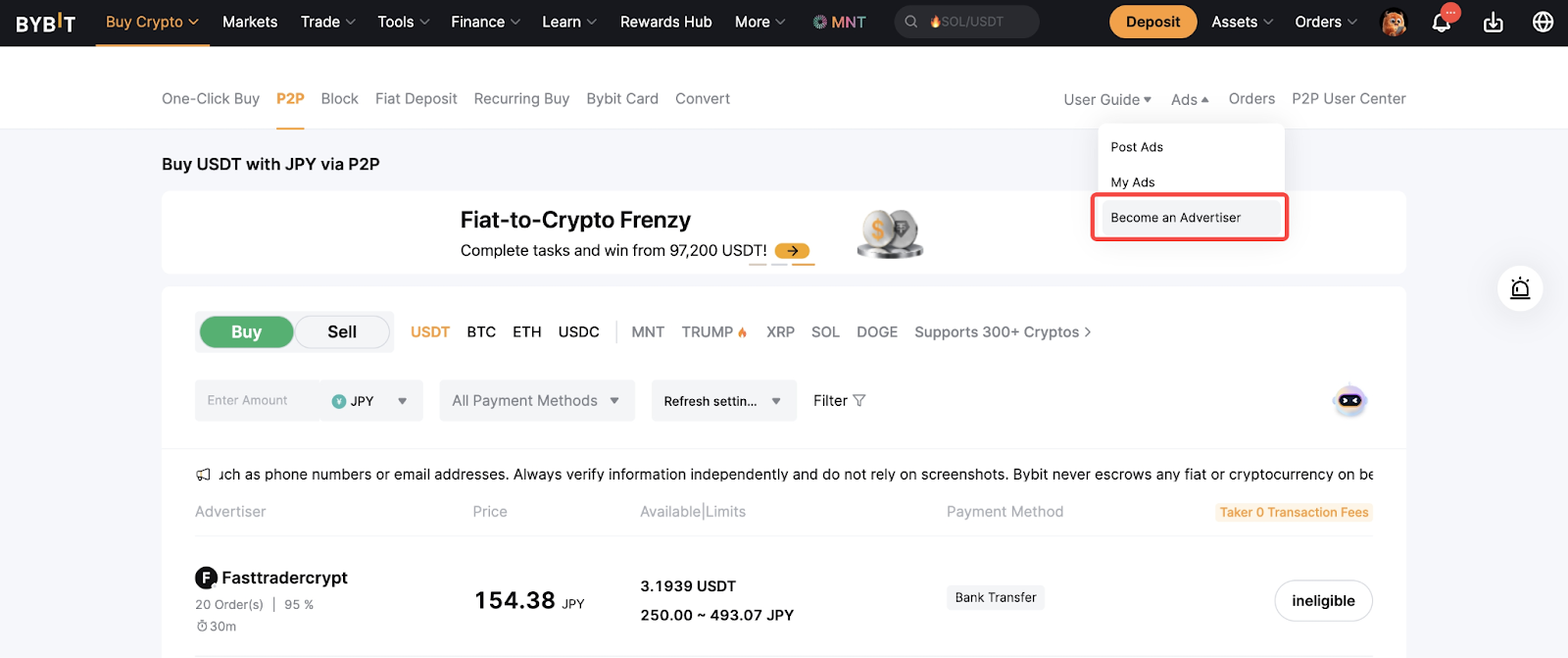The width and height of the screenshot is (1568, 658).
Task: Click the robot assistant icon
Action: click(x=1349, y=400)
